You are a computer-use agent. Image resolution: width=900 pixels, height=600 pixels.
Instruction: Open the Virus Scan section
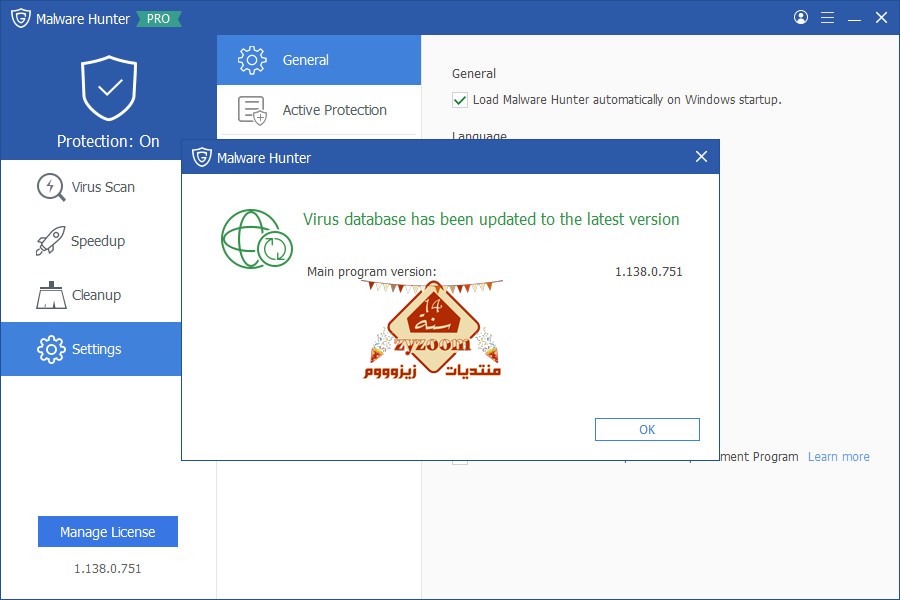tap(91, 187)
